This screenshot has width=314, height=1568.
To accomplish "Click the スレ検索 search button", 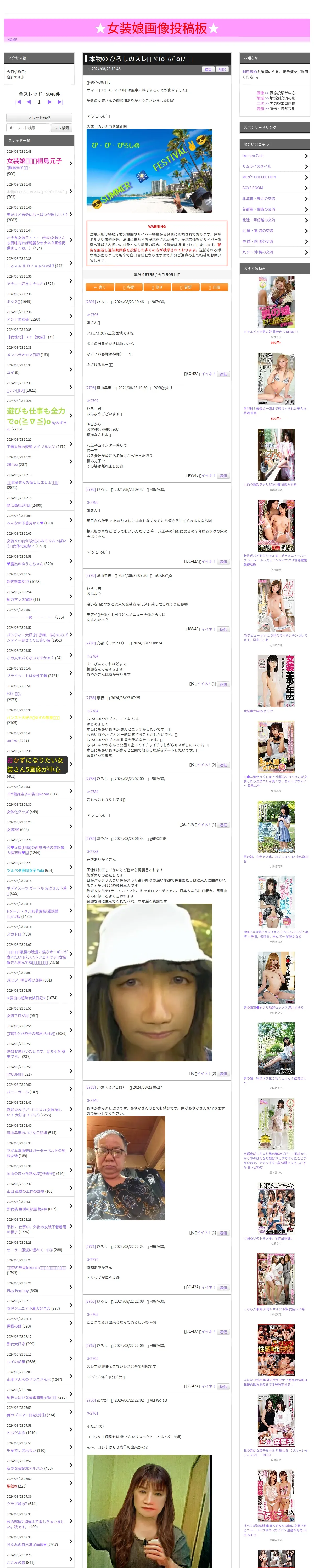I will (61, 128).
